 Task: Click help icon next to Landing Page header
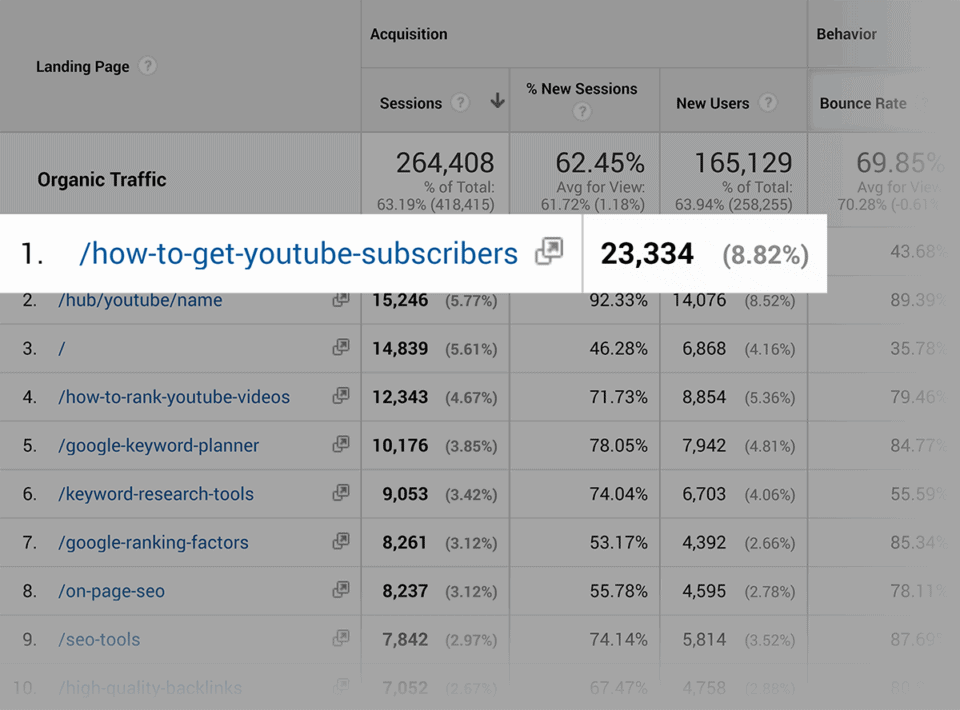[x=148, y=67]
